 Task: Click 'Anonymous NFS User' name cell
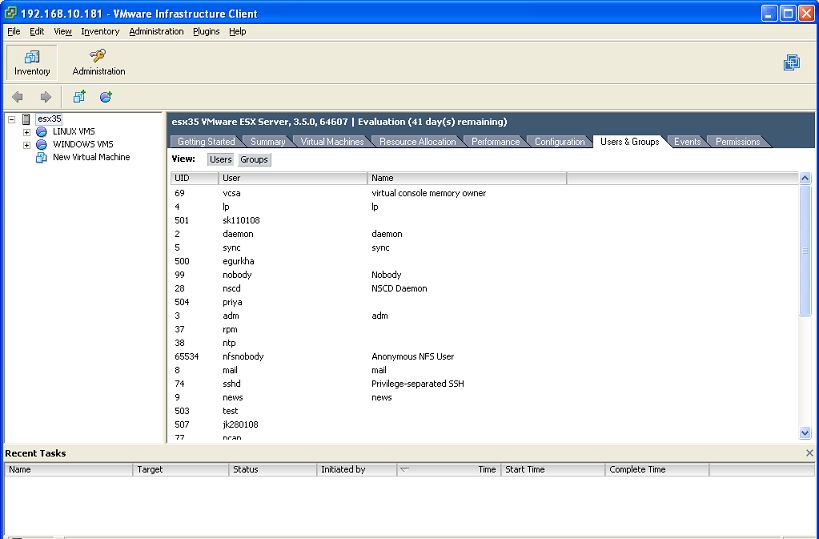pyautogui.click(x=413, y=357)
